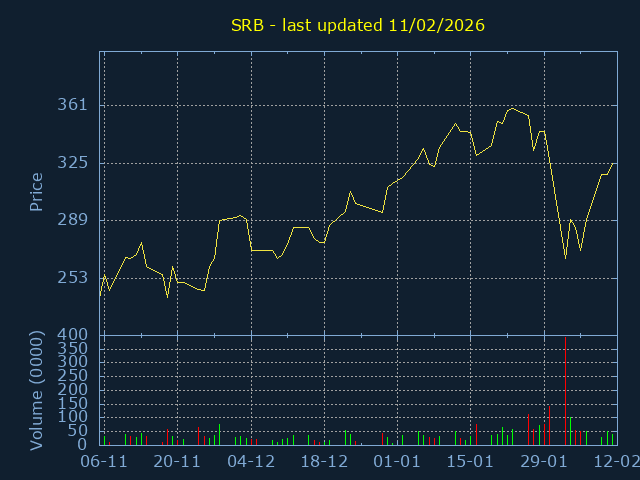Screen dimensions: 640x480
Task: Click the SRB last updated chart title
Action: (357, 25)
